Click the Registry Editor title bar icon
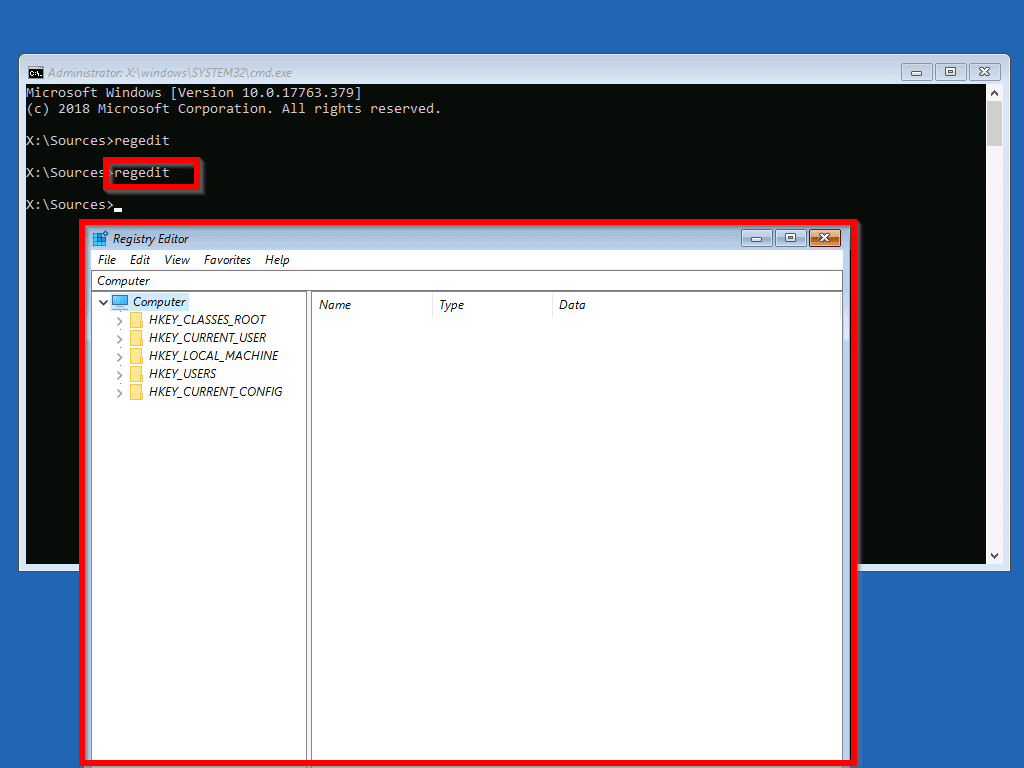This screenshot has width=1024, height=768. 99,238
